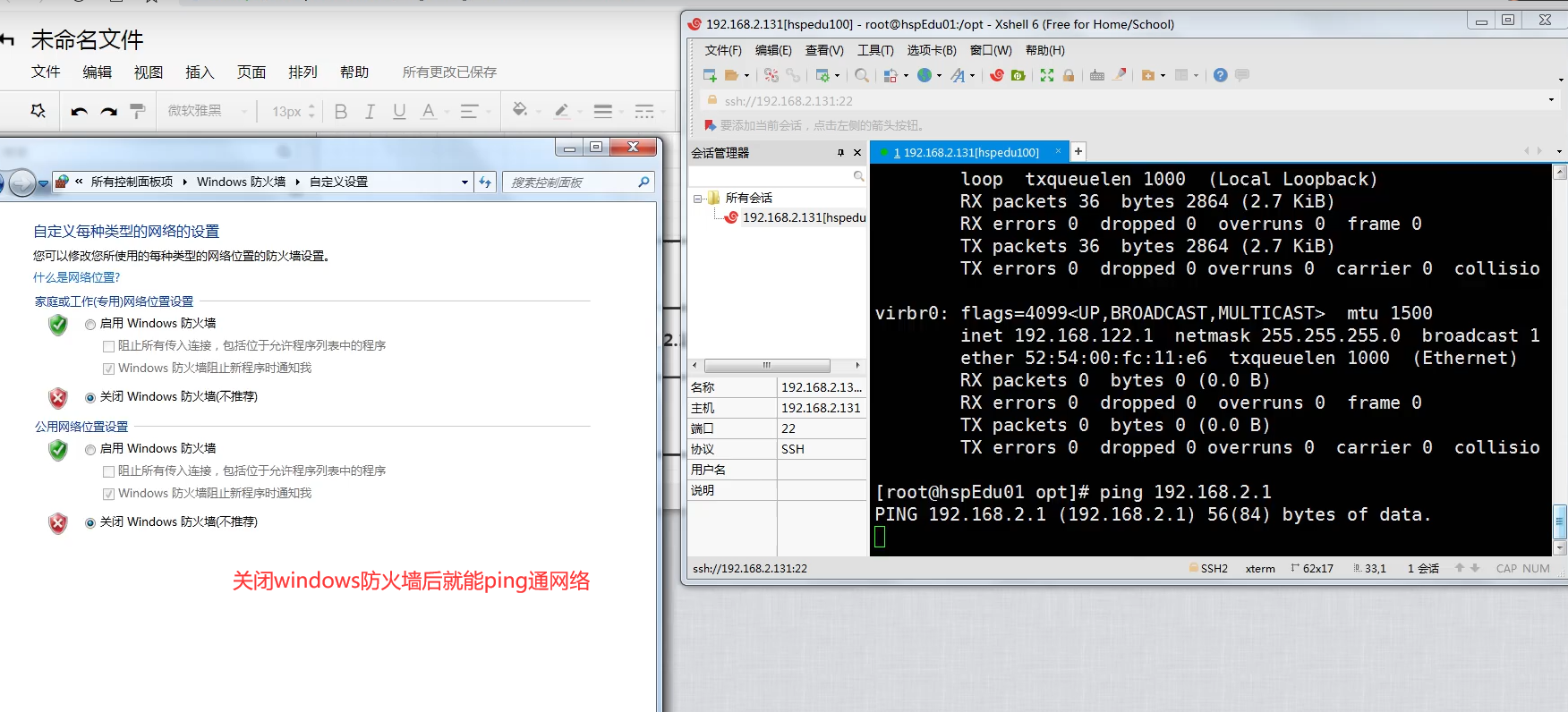Image resolution: width=1568 pixels, height=712 pixels.
Task: Click the star-shaped style icon in drawing toolbar
Action: (x=38, y=111)
